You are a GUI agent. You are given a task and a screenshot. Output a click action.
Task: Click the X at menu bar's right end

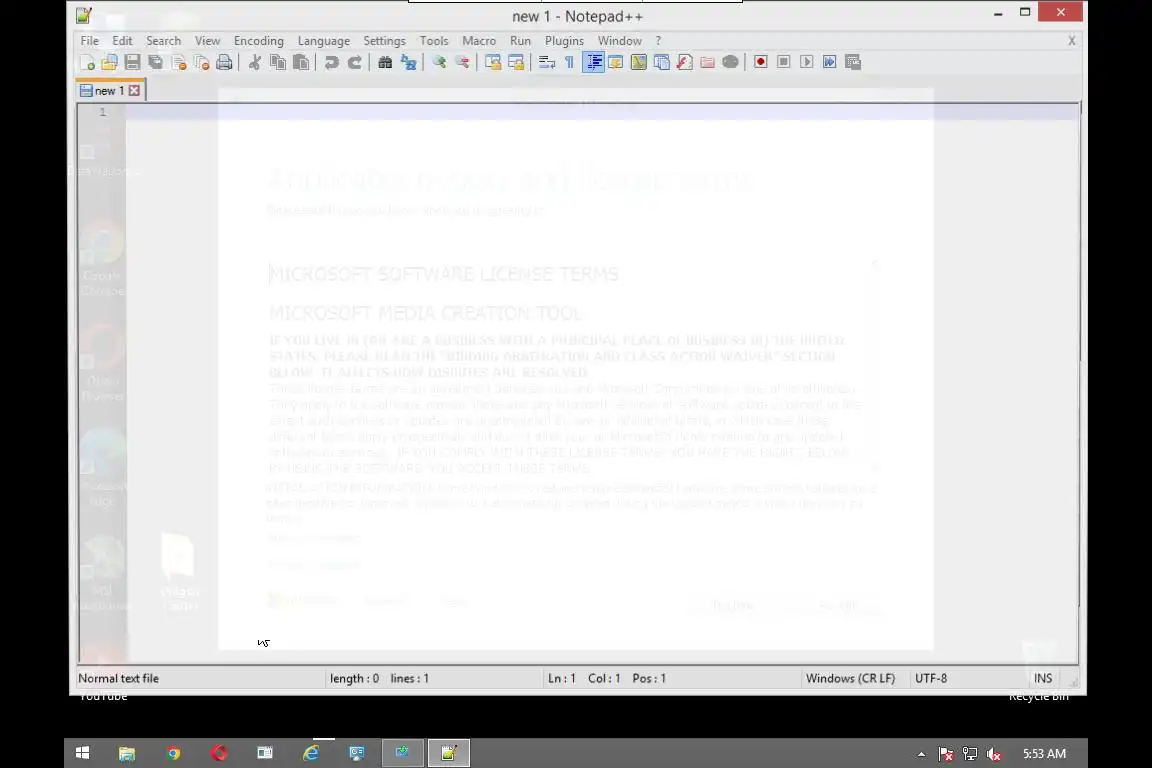click(x=1071, y=41)
